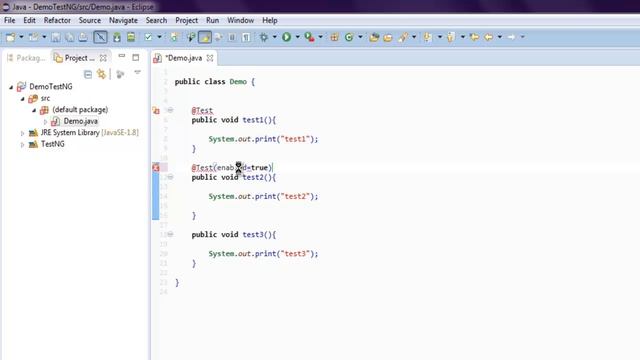This screenshot has width=640, height=360.
Task: Maximize the Project Explorer panel
Action: point(136,58)
